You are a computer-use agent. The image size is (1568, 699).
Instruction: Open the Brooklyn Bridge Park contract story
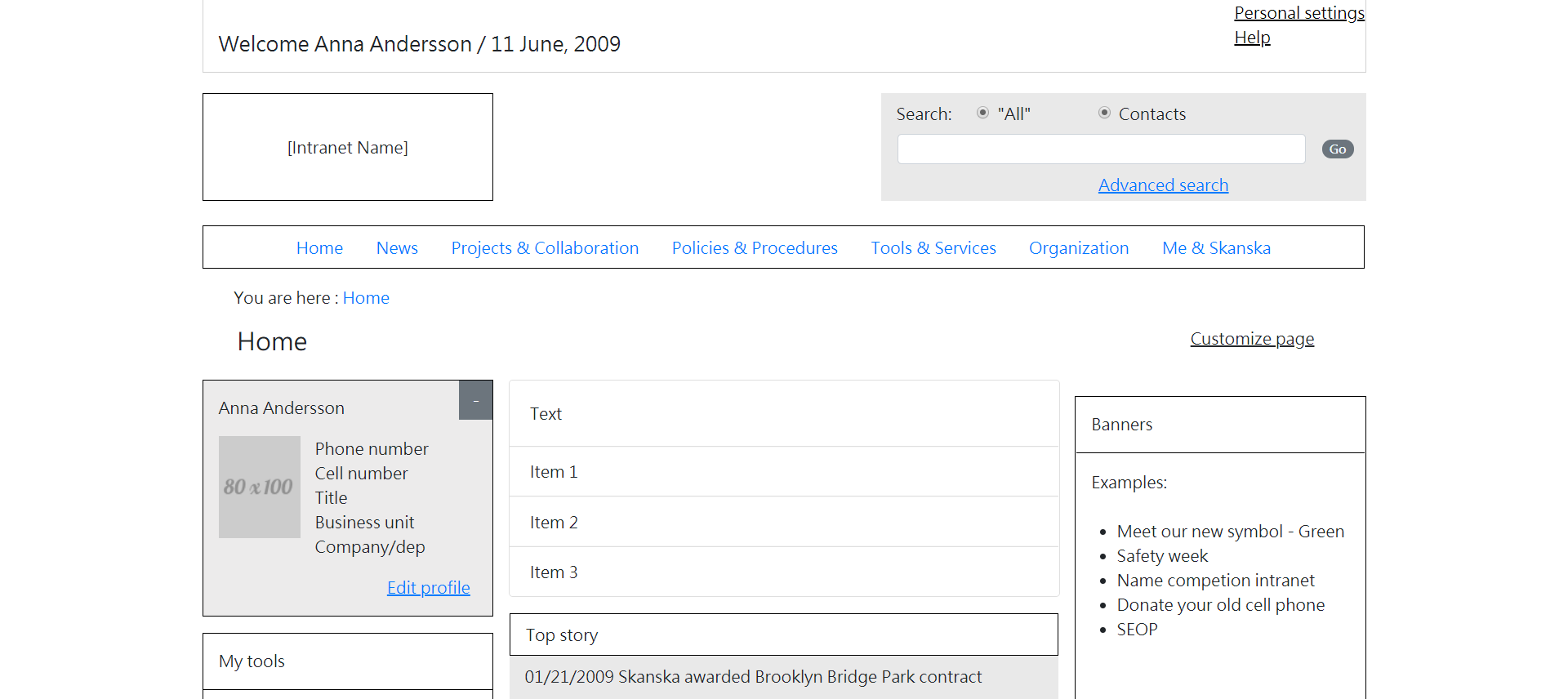[x=753, y=677]
